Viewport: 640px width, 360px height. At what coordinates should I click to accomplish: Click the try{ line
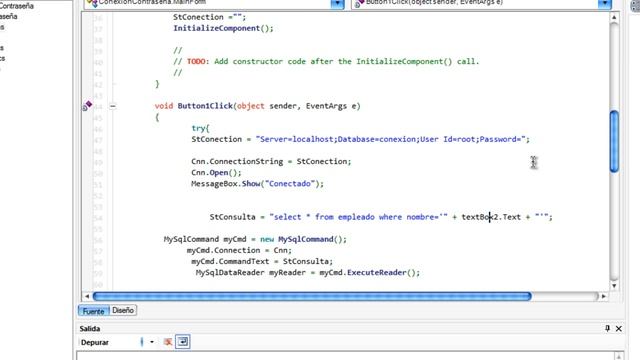pos(200,128)
